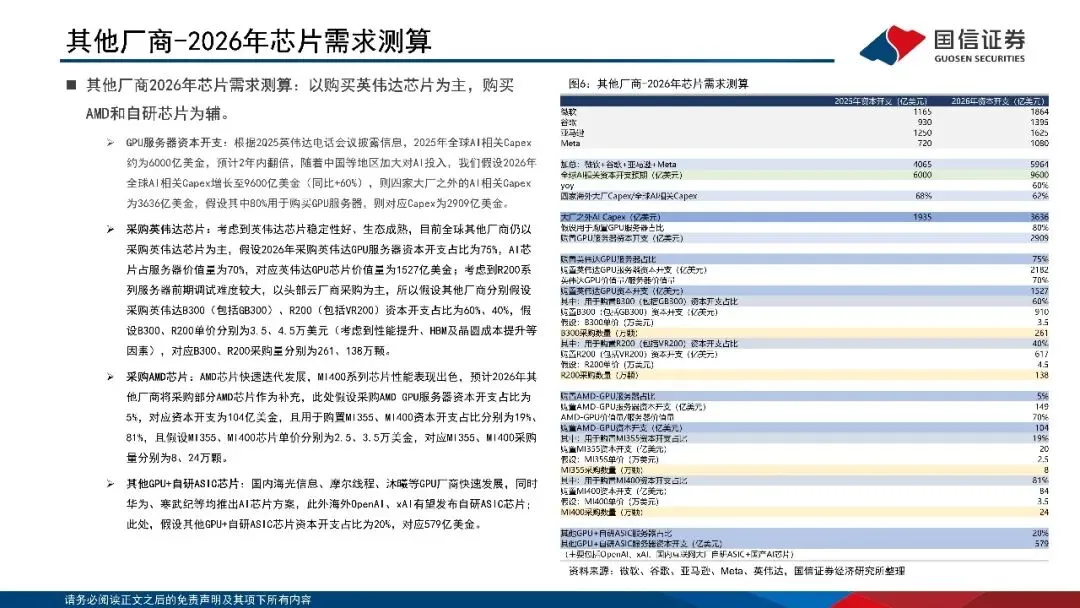1080x608 pixels.
Task: Click the 微软 row label in the table
Action: (x=569, y=112)
